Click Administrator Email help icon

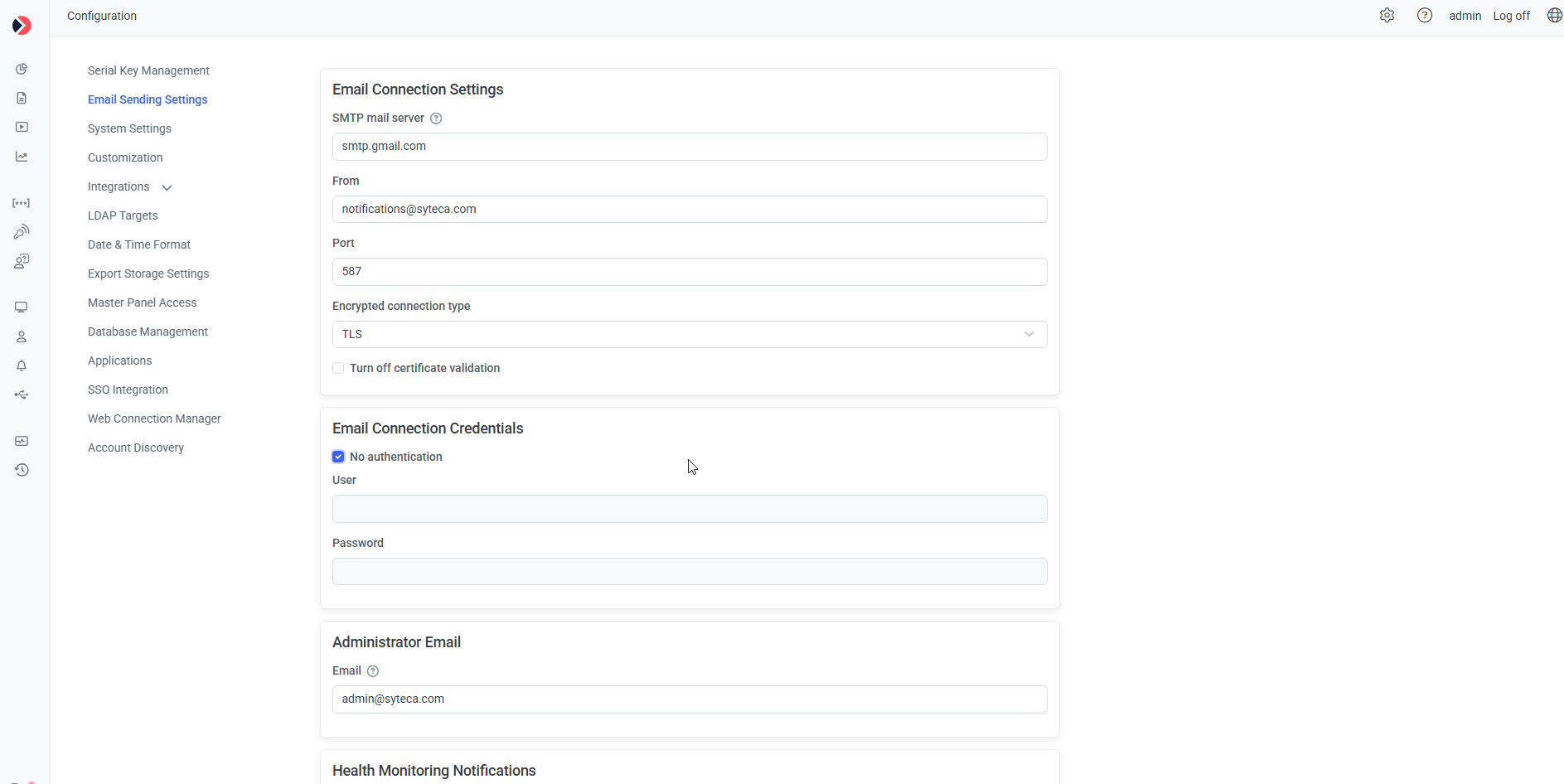click(373, 671)
